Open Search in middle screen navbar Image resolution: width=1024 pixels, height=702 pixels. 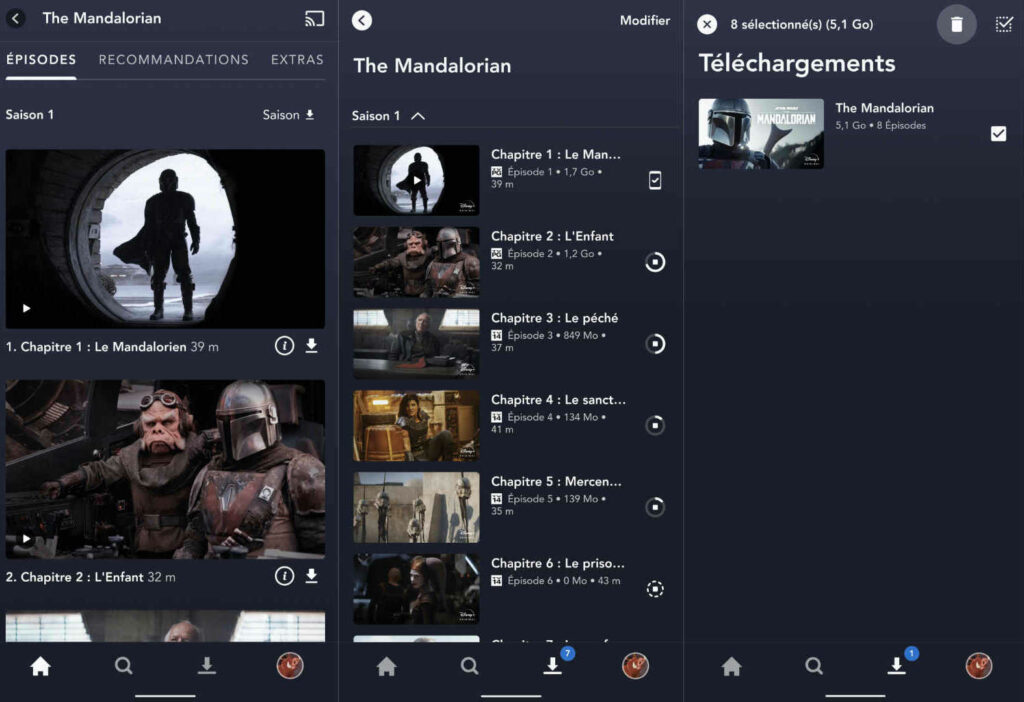(469, 666)
